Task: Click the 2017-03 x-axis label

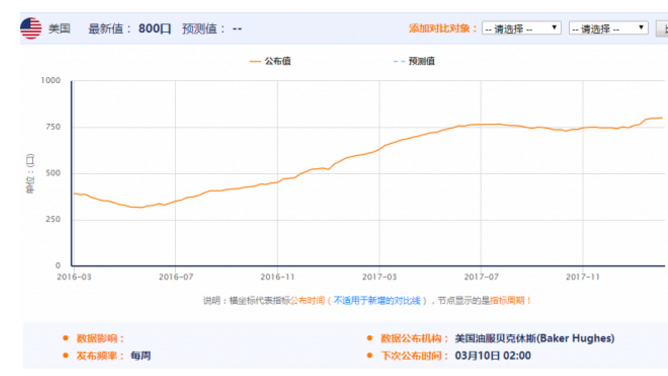Action: coord(379,277)
